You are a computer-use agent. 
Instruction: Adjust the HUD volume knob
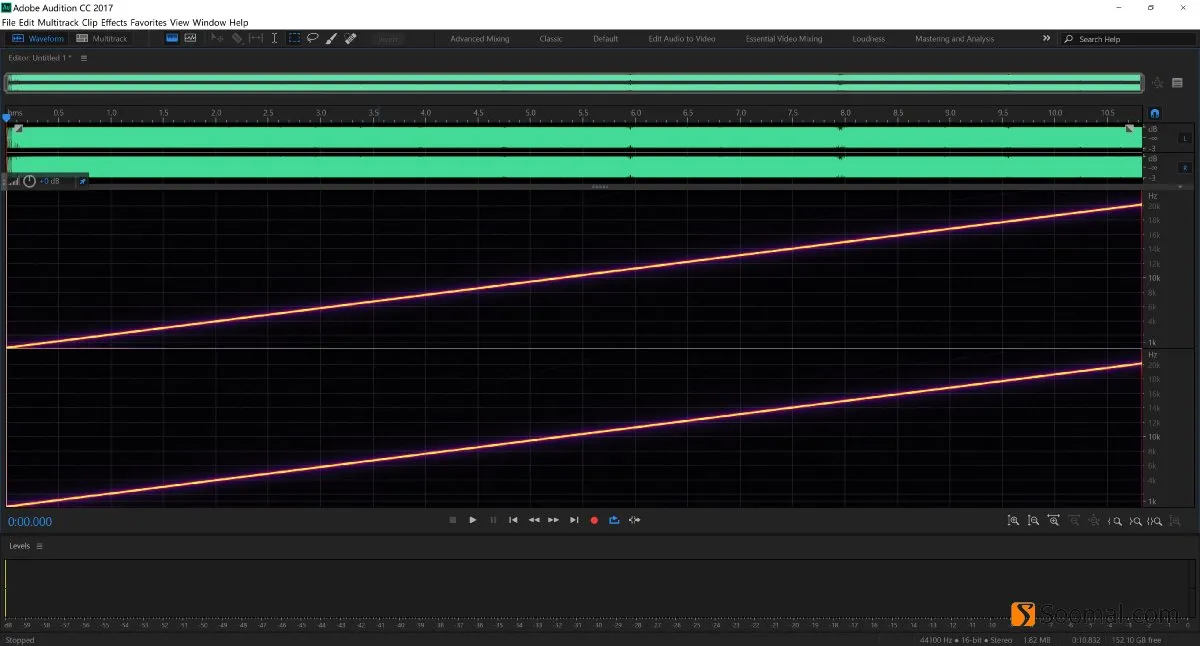pos(30,181)
